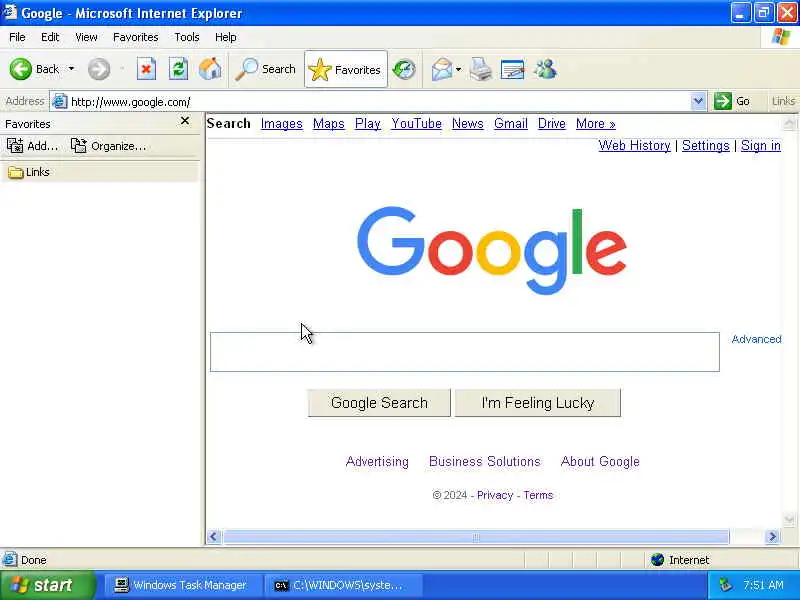Click the Google Search button
The width and height of the screenshot is (800, 600).
click(x=379, y=403)
